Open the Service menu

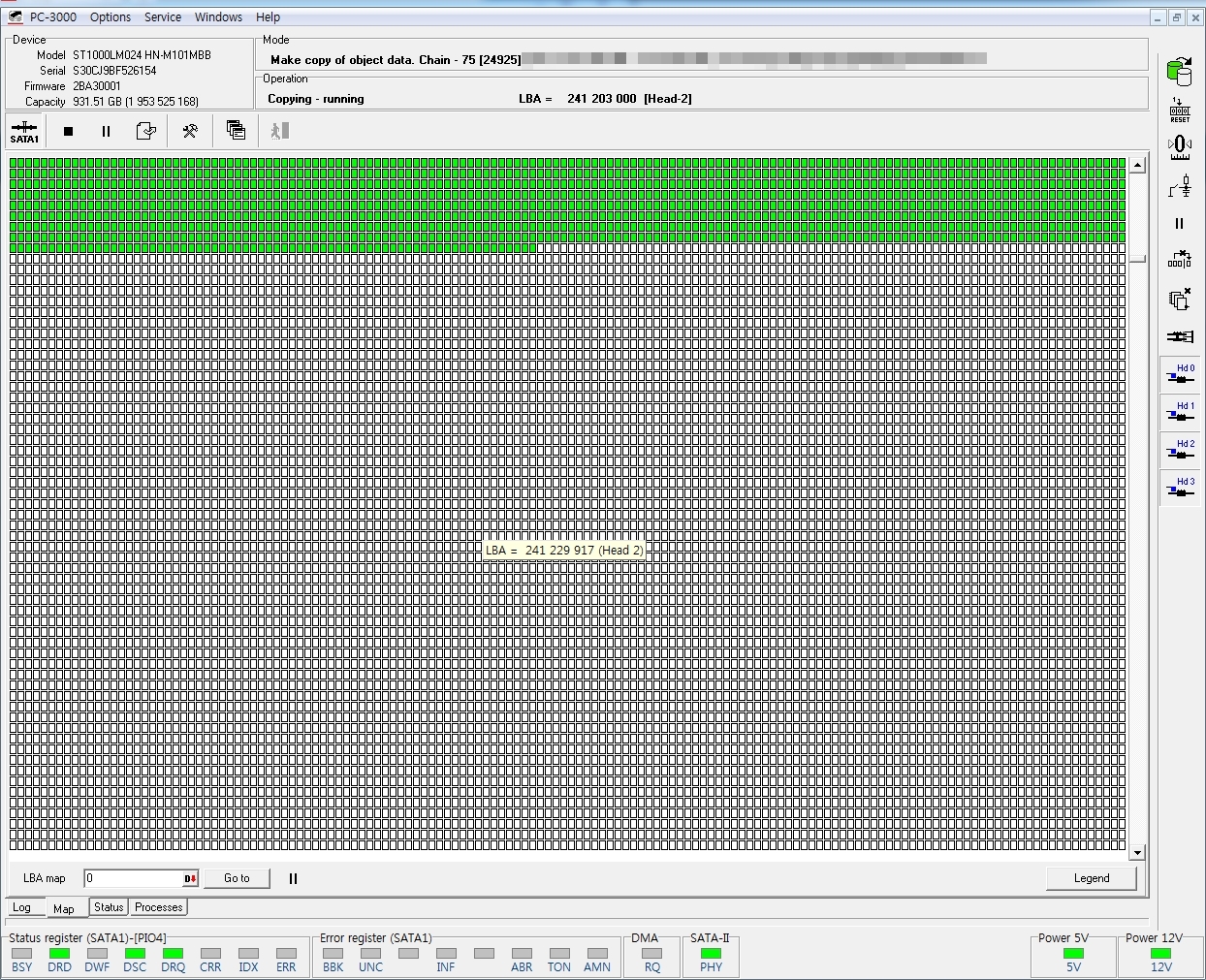click(x=163, y=16)
